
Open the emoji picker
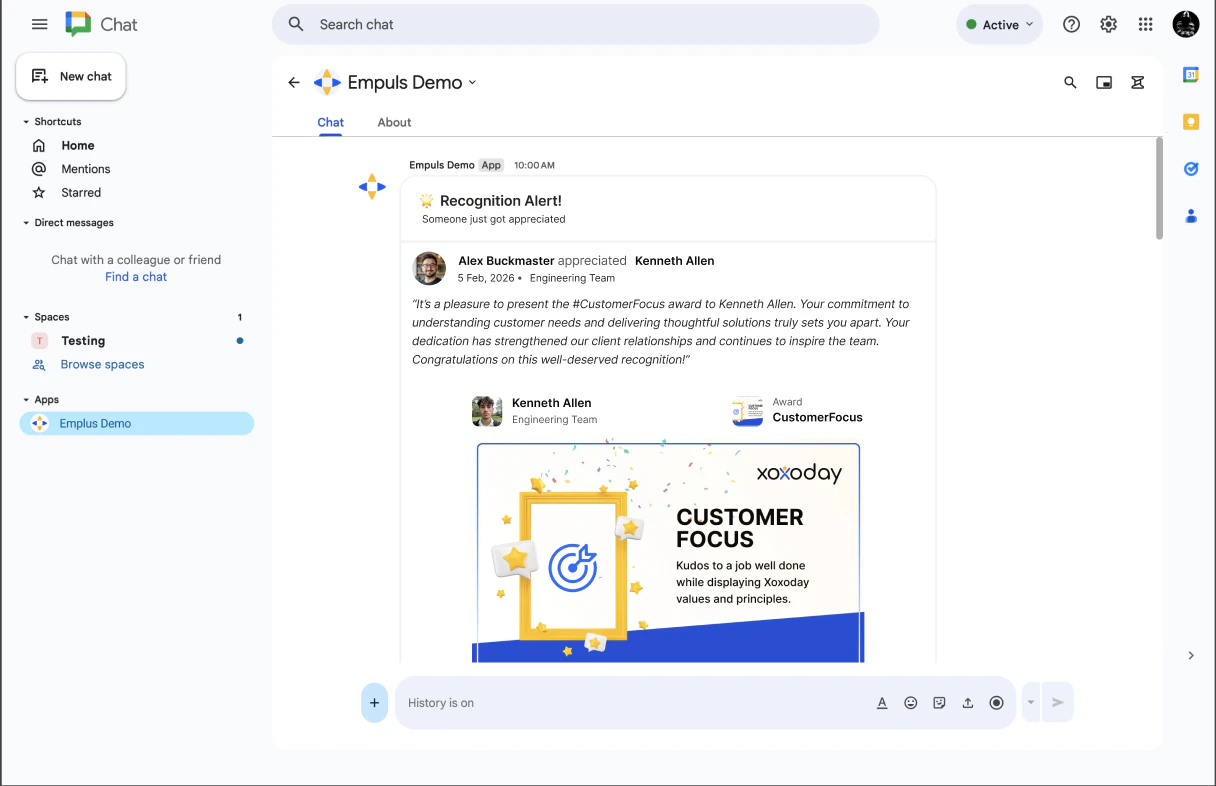pos(911,703)
